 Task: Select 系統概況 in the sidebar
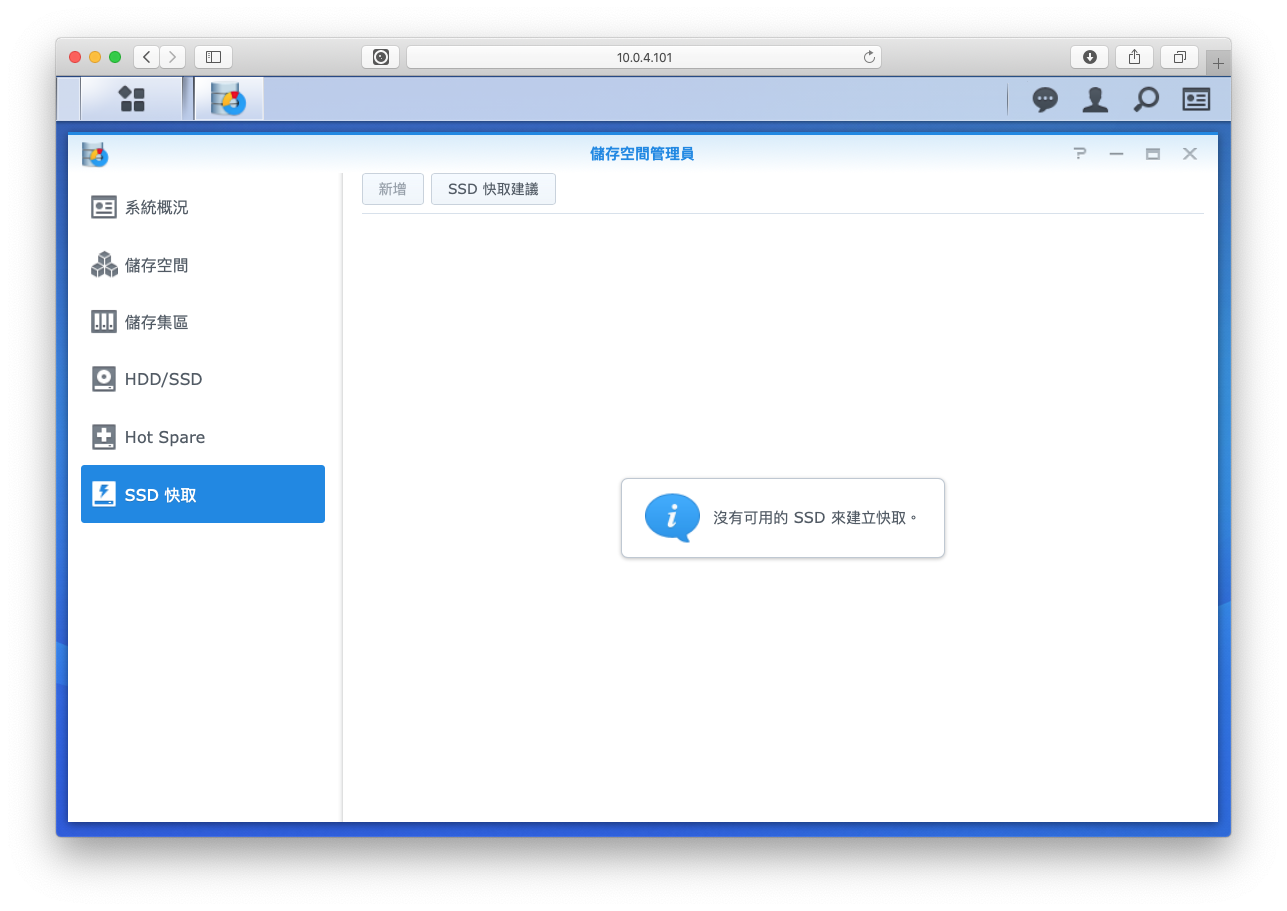click(203, 207)
